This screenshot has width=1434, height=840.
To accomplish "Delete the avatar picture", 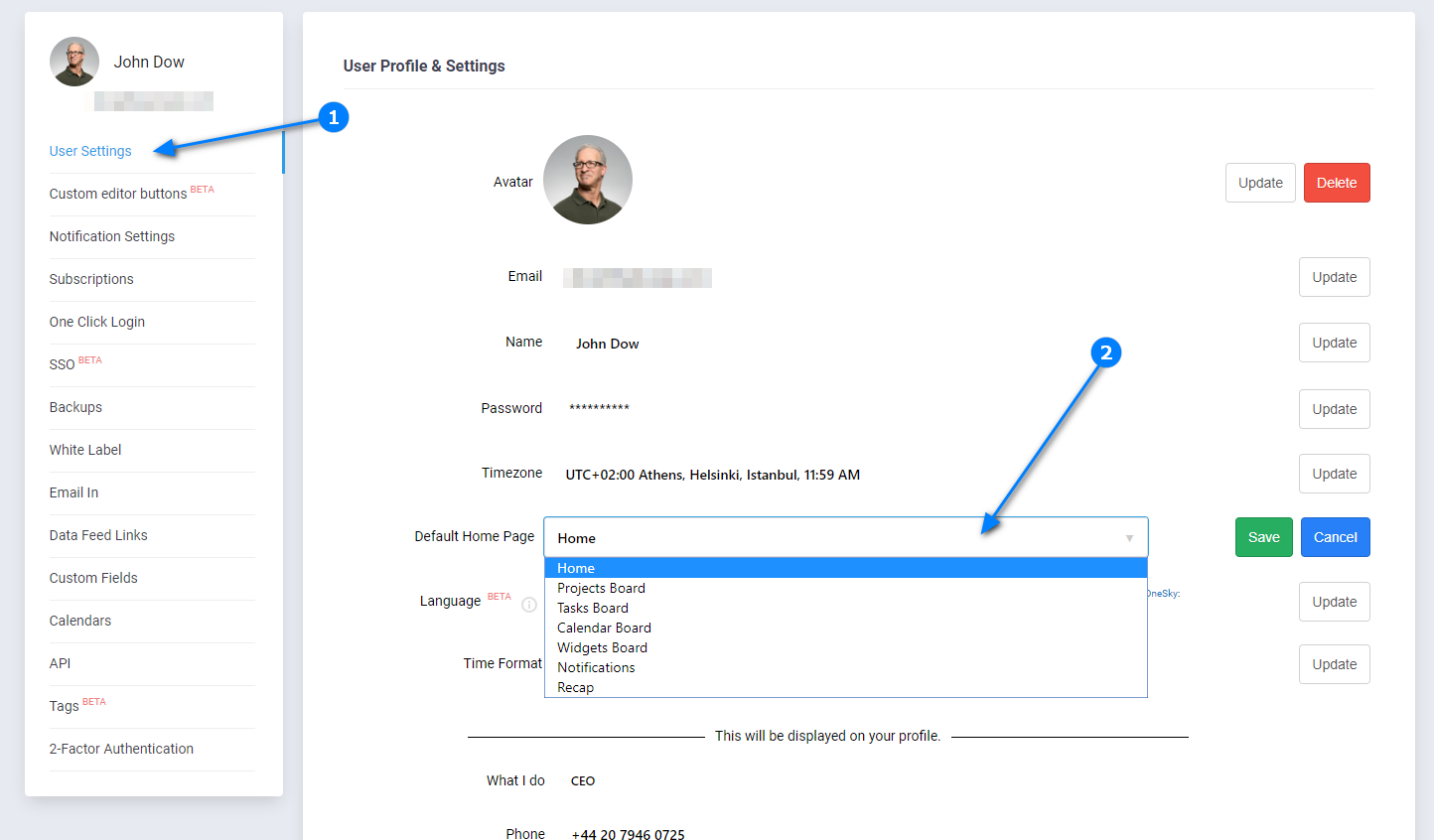I will click(x=1336, y=183).
